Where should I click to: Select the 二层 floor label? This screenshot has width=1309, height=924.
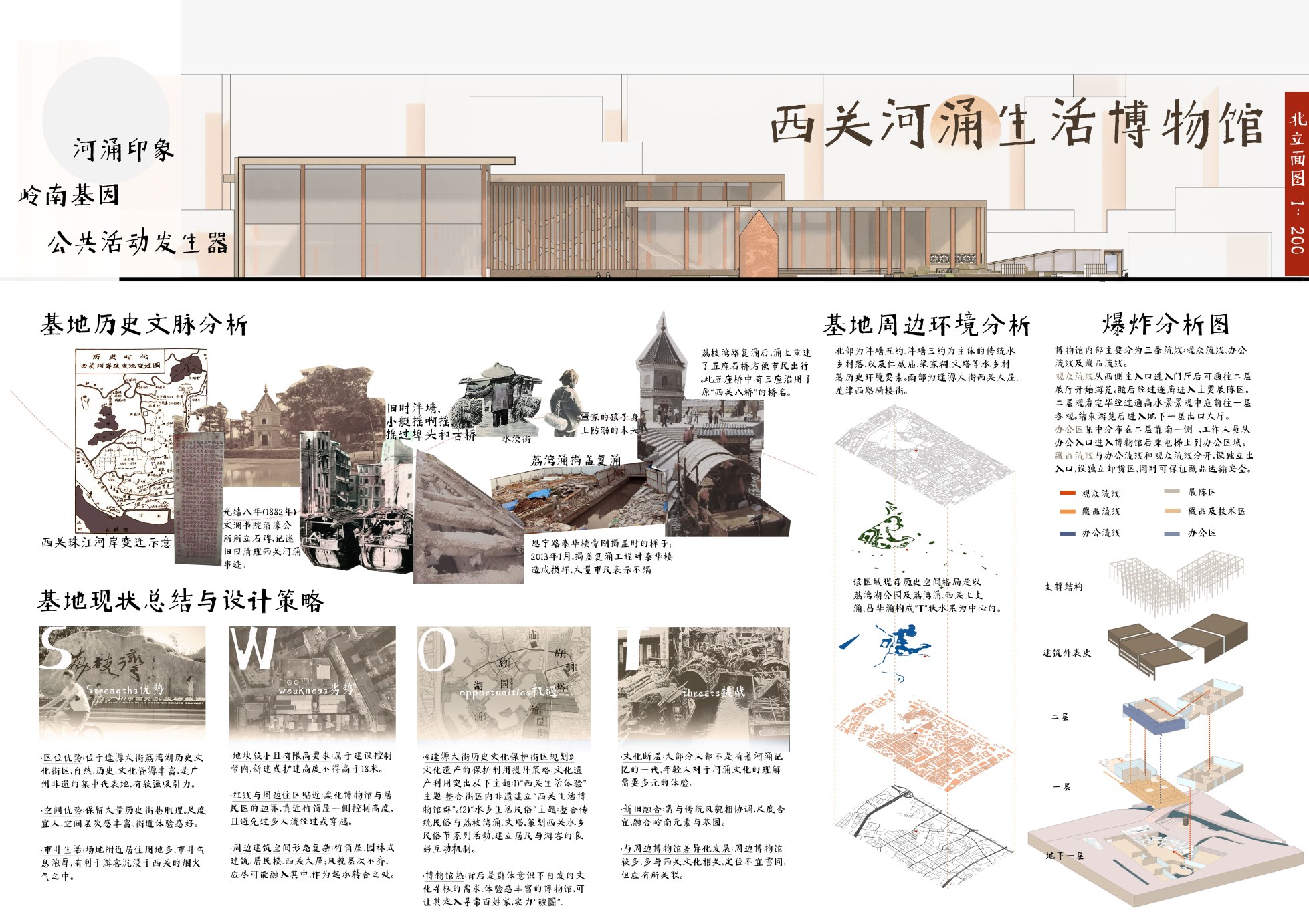[1060, 717]
